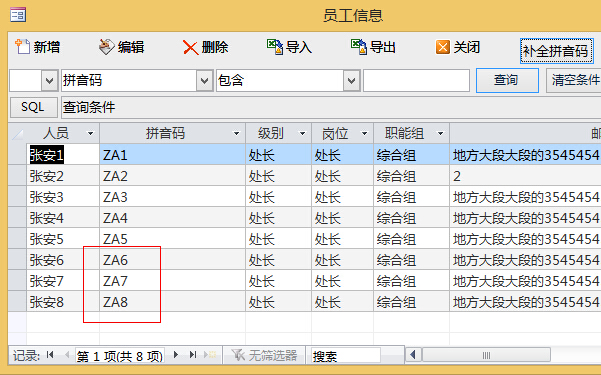Click the 查询条件 text box
The image size is (601, 375).
(331, 107)
